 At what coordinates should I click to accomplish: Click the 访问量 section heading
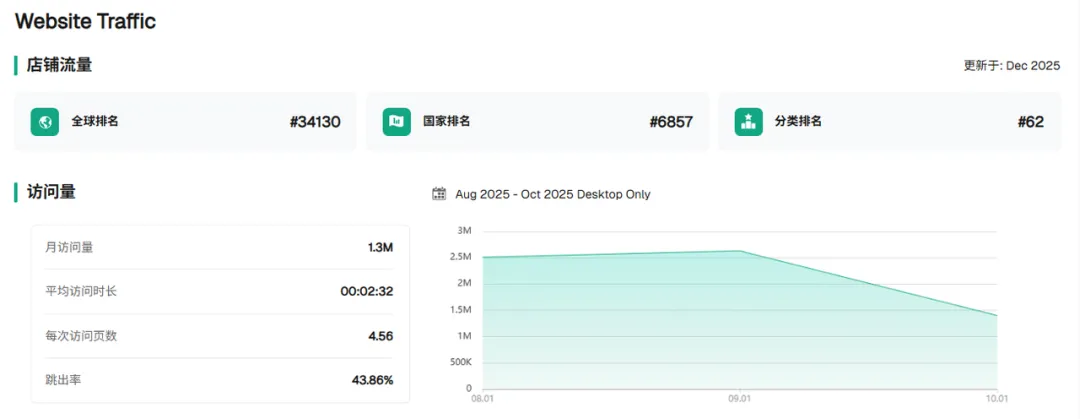coord(51,192)
